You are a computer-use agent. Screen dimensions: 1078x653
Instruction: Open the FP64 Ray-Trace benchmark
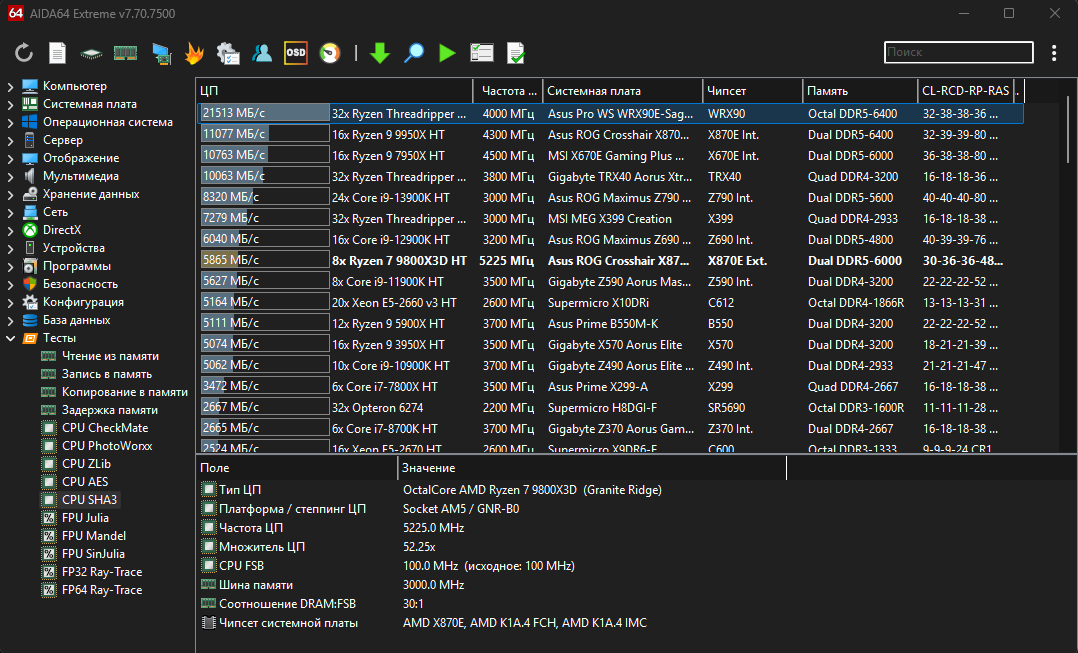click(x=102, y=590)
